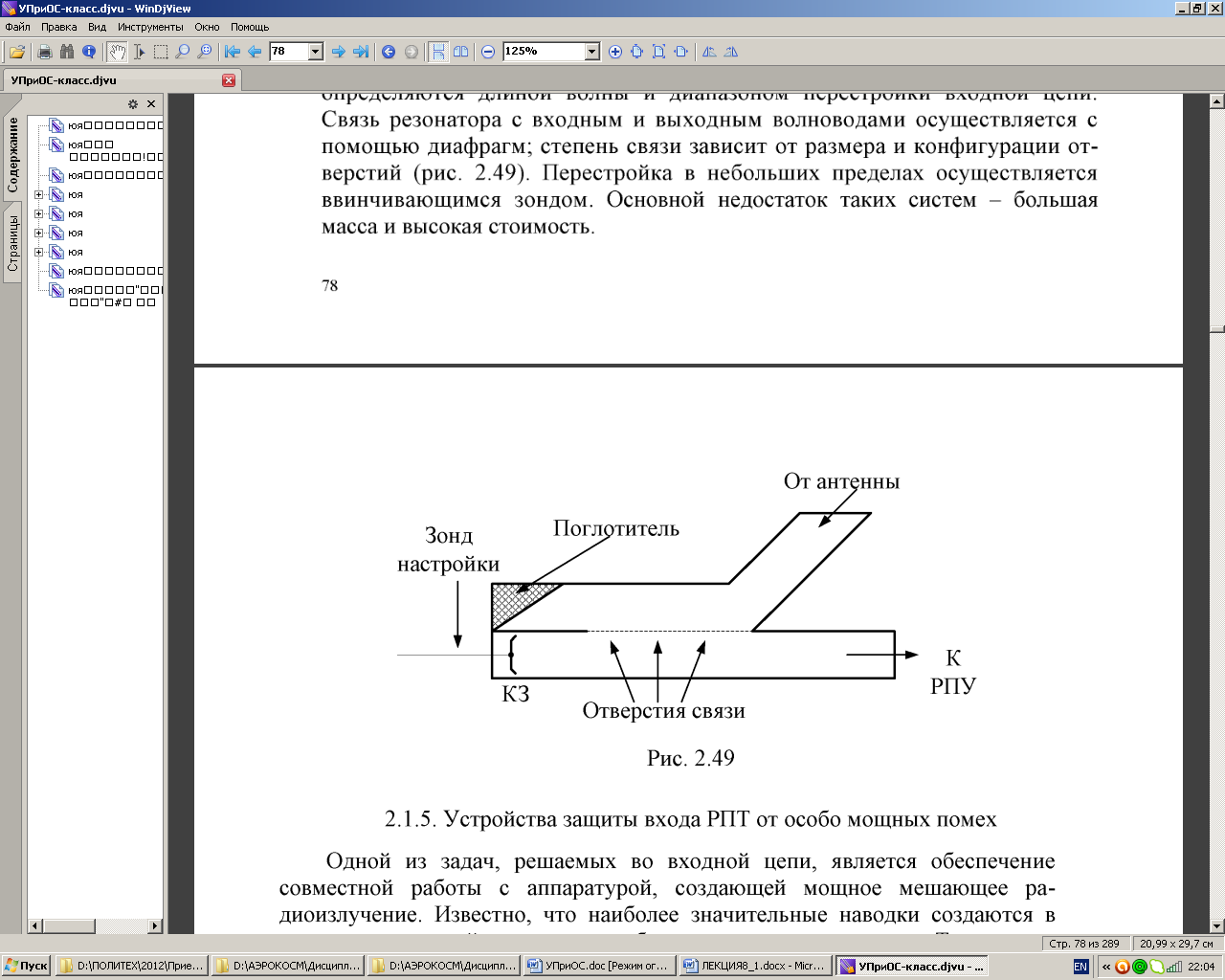Viewport: 1225px width, 980px height.
Task: Expand the topmost collapsed bookmark in contents tree
Action: (x=39, y=194)
